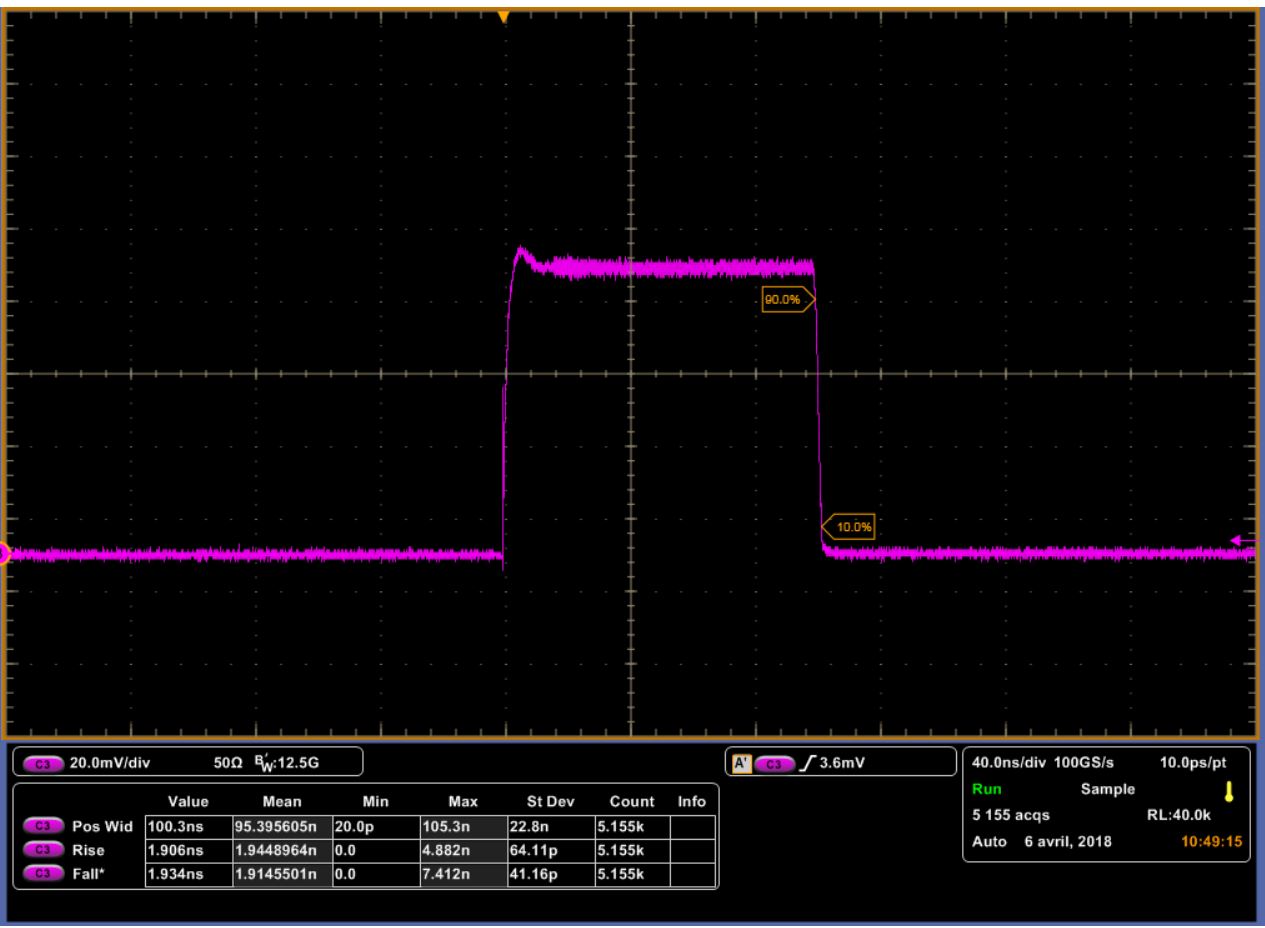This screenshot has width=1265, height=928.
Task: Click the 90.0% reference level marker
Action: (783, 300)
